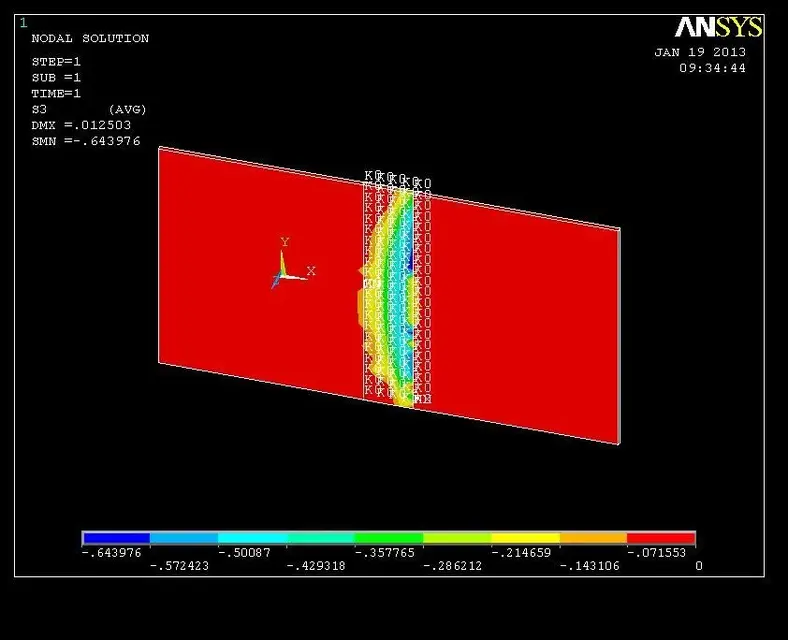Click legend value -.429318
Image resolution: width=788 pixels, height=640 pixels.
coord(316,566)
